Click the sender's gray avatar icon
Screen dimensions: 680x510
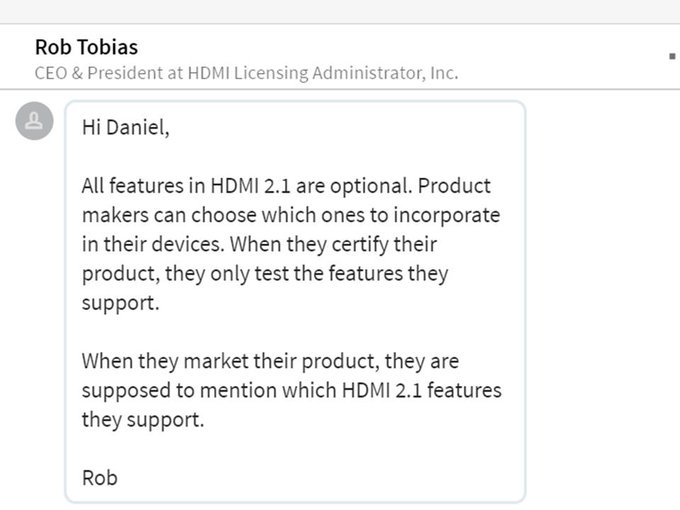[x=35, y=121]
